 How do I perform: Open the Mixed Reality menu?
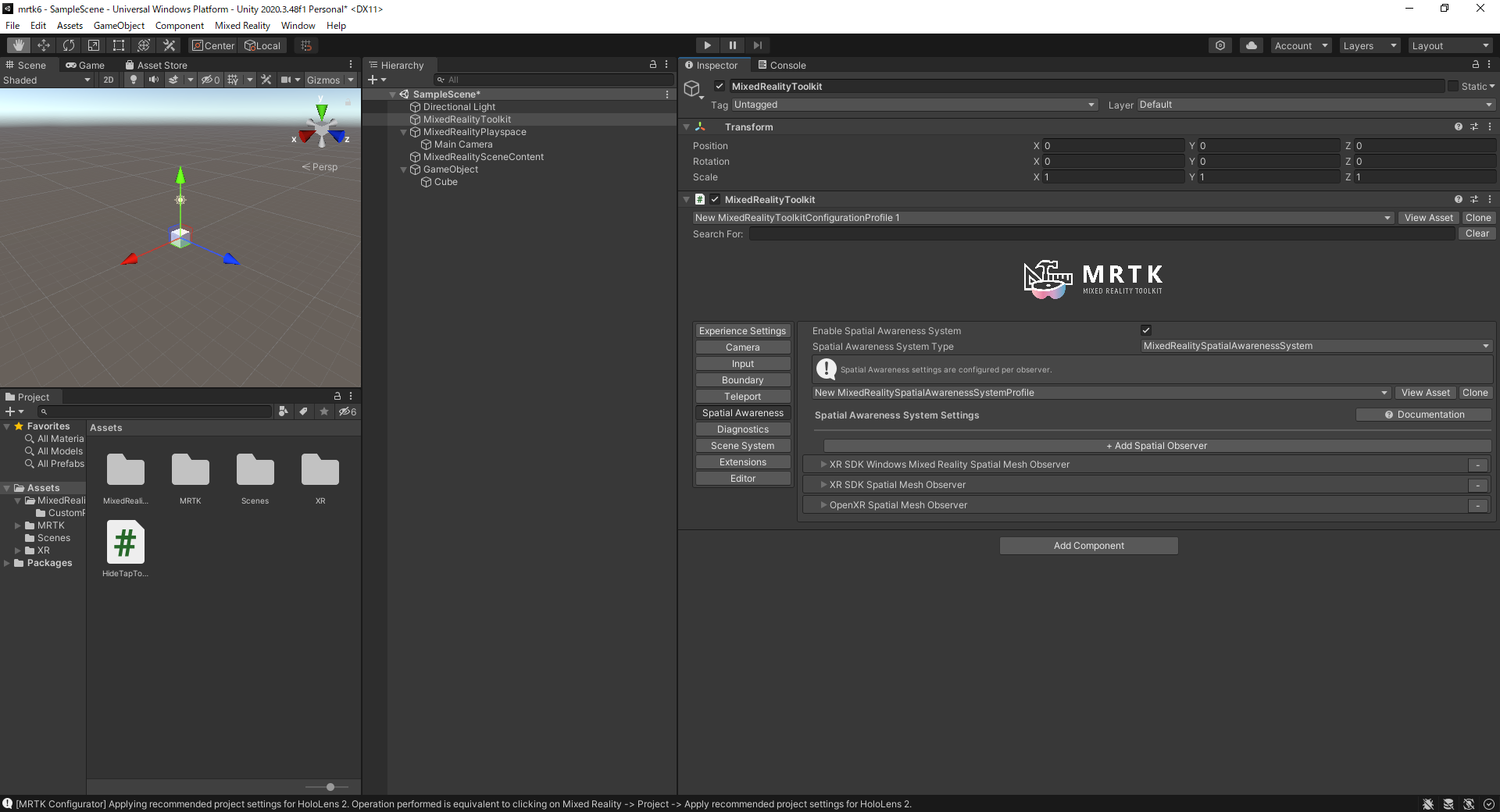pyautogui.click(x=242, y=26)
